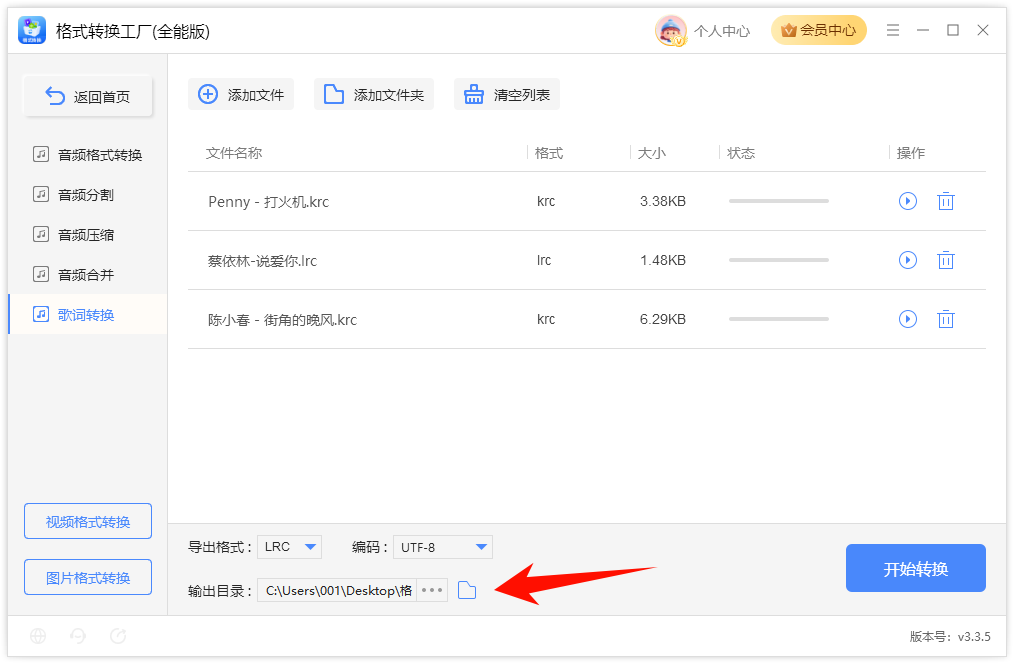This screenshot has height=664, width=1014.
Task: Open output folder icon
Action: [467, 590]
